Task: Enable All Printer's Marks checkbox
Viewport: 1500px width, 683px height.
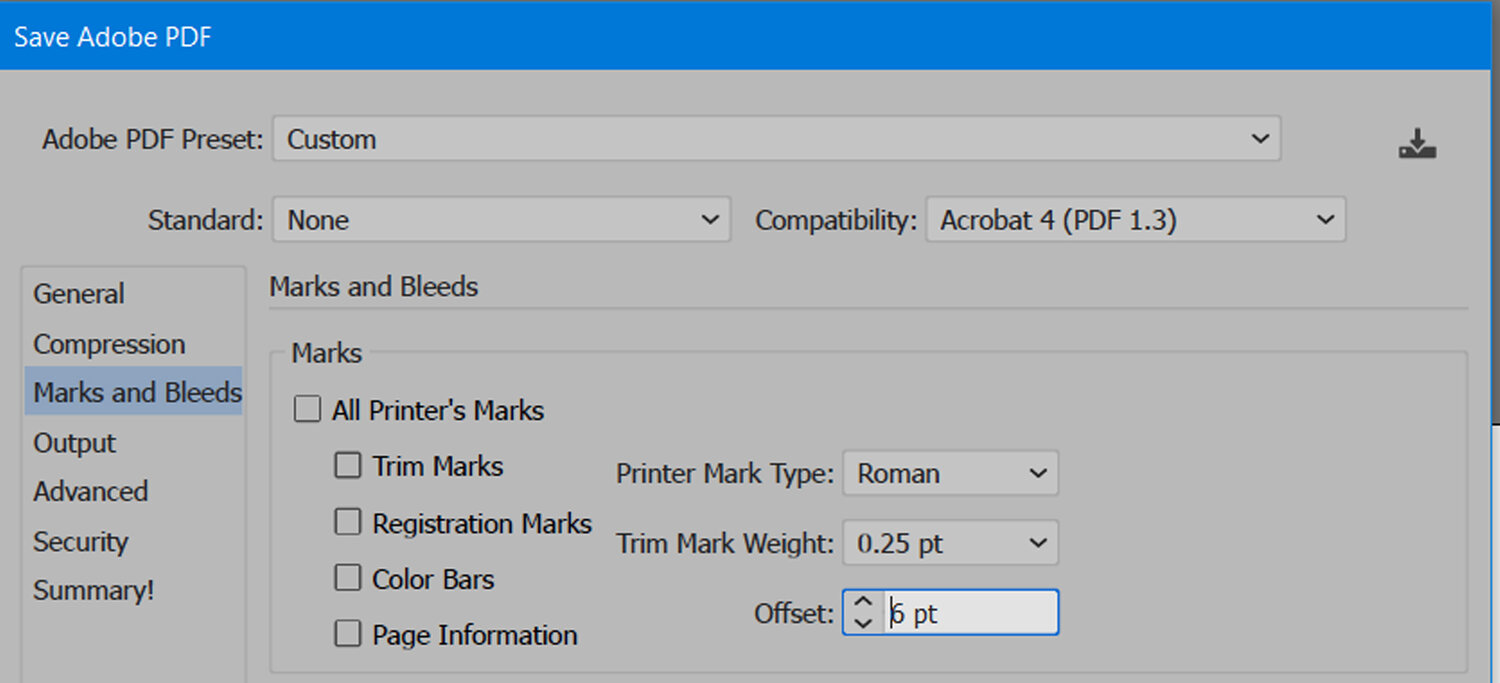Action: coord(307,410)
